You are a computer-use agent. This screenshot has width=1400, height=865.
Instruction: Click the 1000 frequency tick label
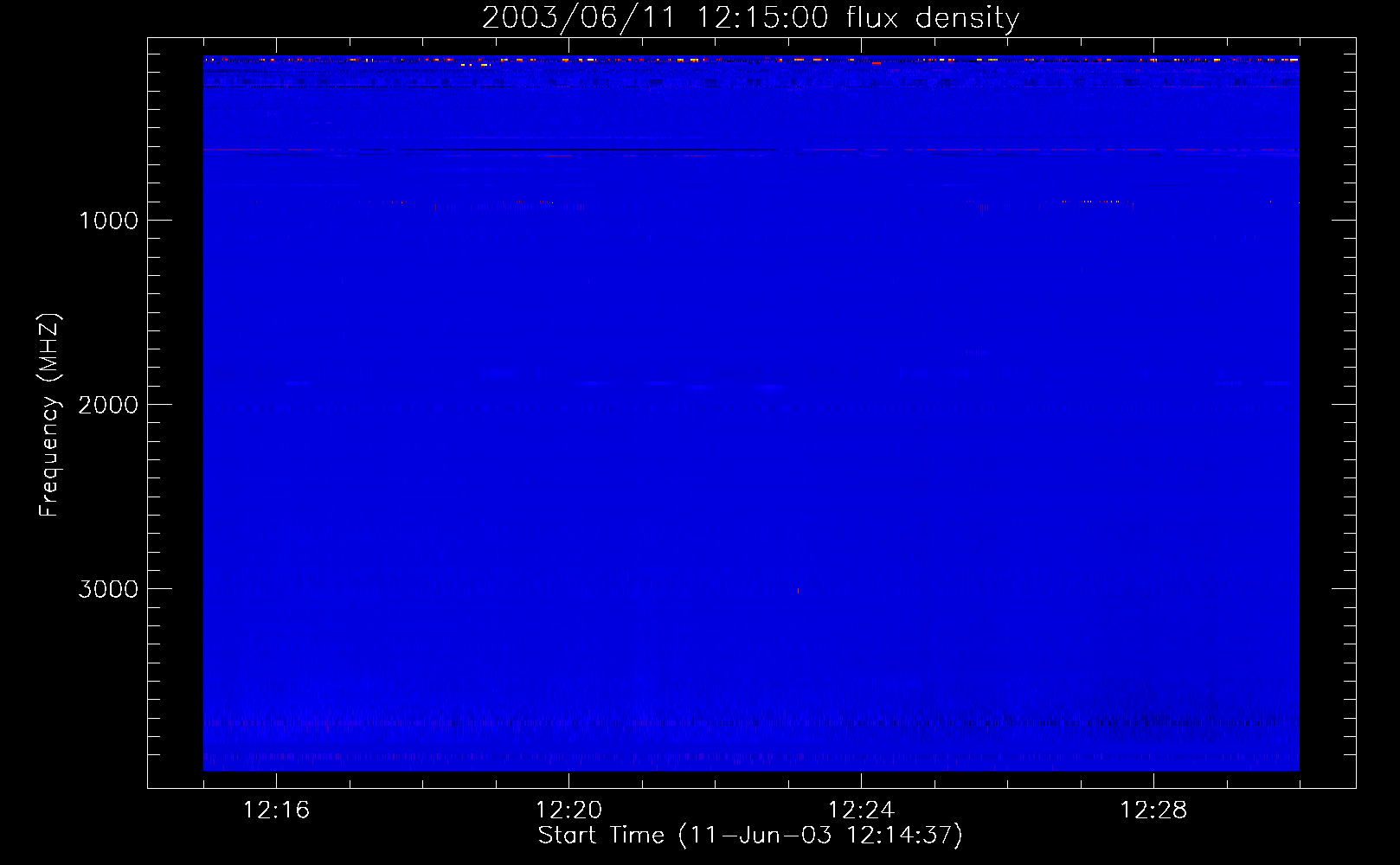coord(108,221)
